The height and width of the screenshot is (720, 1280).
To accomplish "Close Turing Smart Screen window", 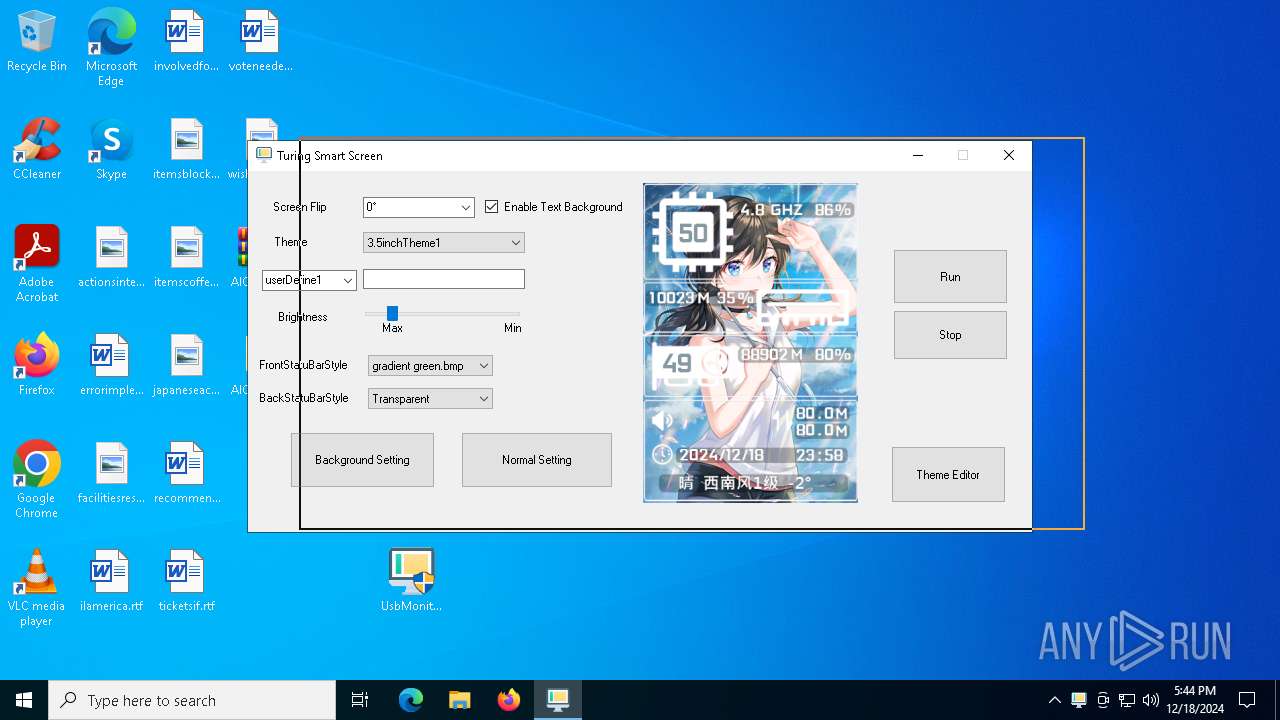I will coord(1009,155).
